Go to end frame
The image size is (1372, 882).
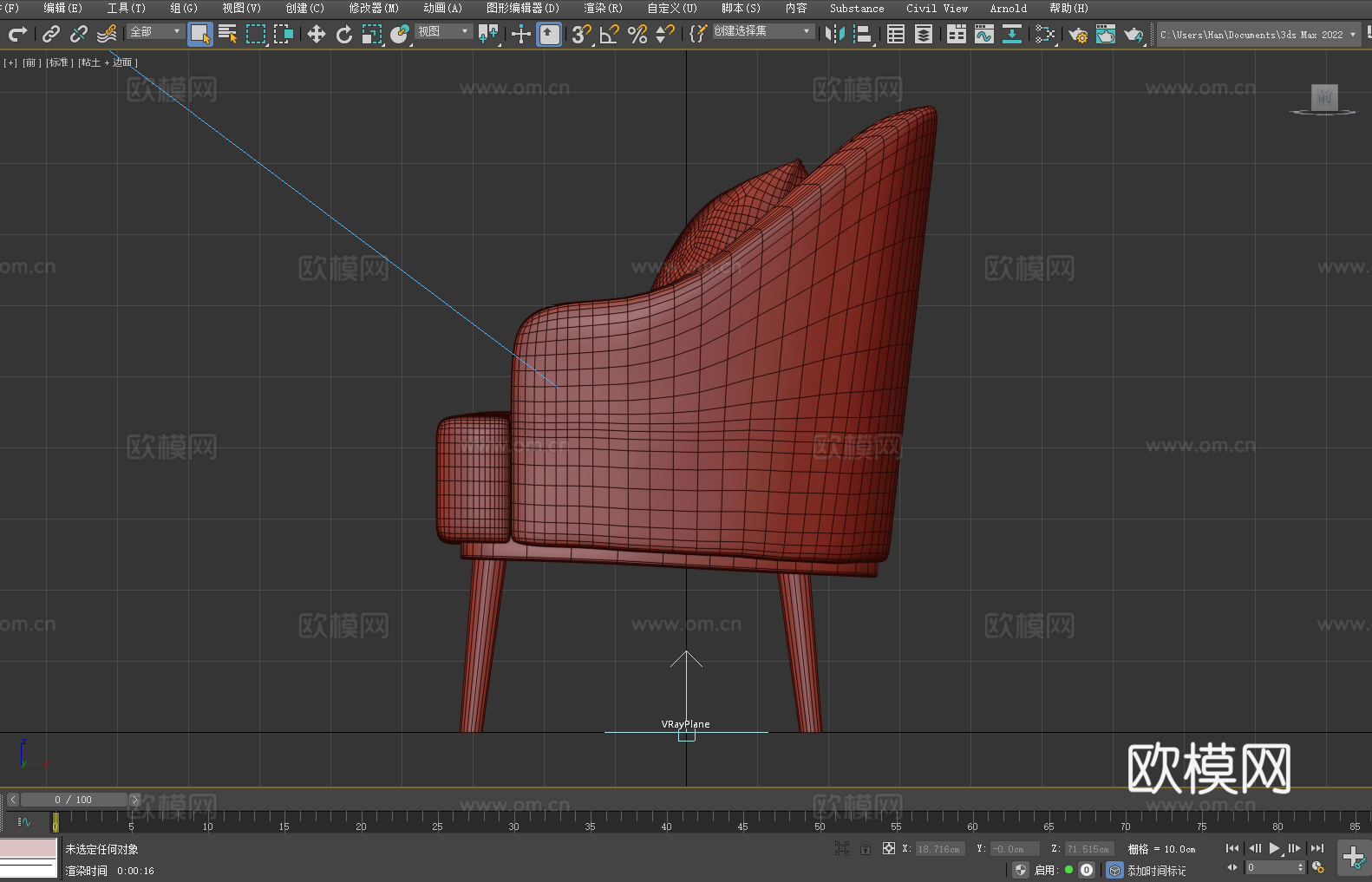click(1317, 848)
